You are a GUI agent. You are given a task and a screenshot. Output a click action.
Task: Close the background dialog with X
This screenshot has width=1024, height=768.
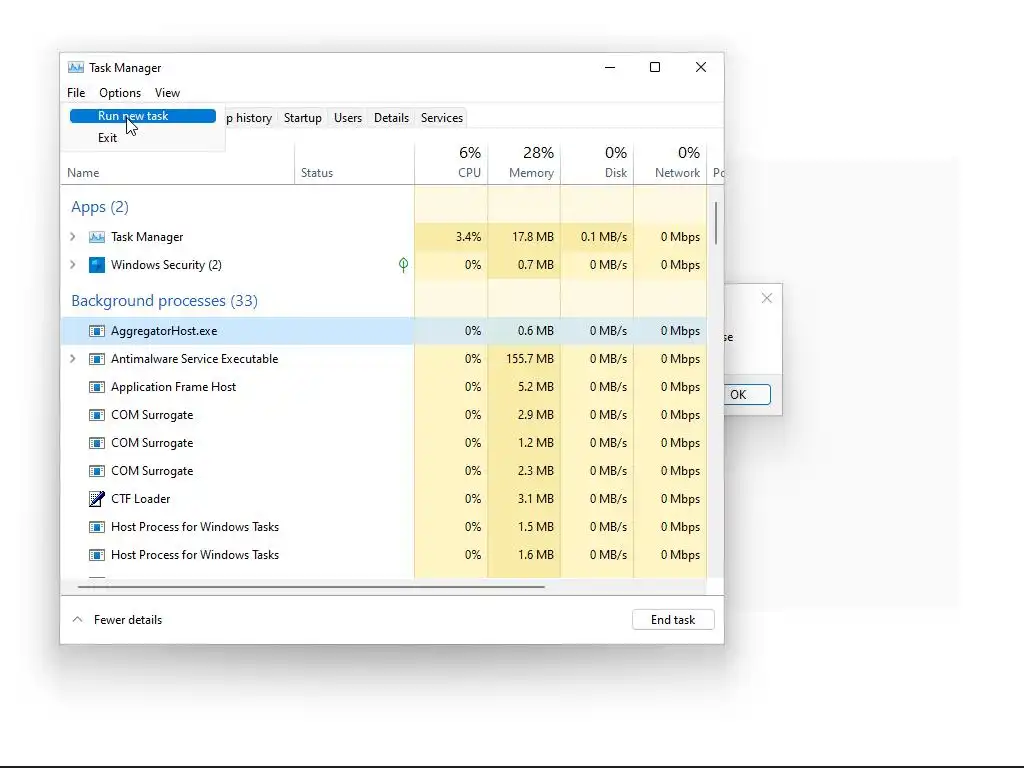[x=767, y=298]
